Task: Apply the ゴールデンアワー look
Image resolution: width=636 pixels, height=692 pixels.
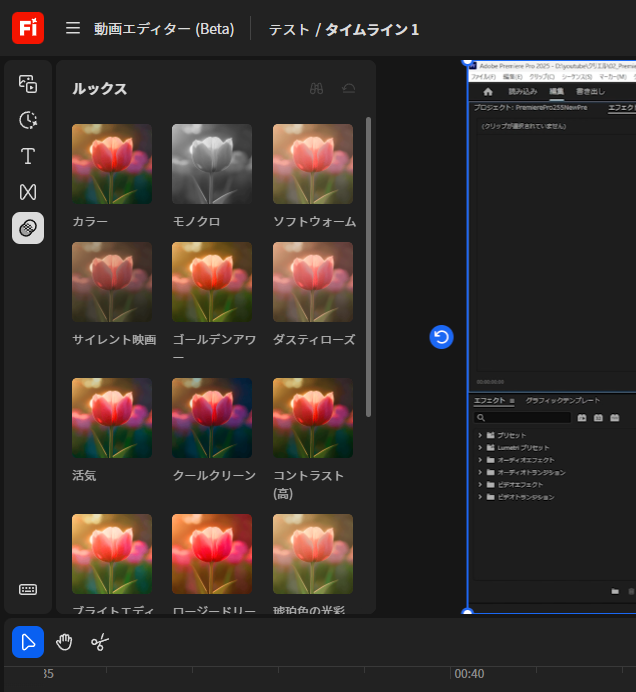Action: pyautogui.click(x=212, y=282)
